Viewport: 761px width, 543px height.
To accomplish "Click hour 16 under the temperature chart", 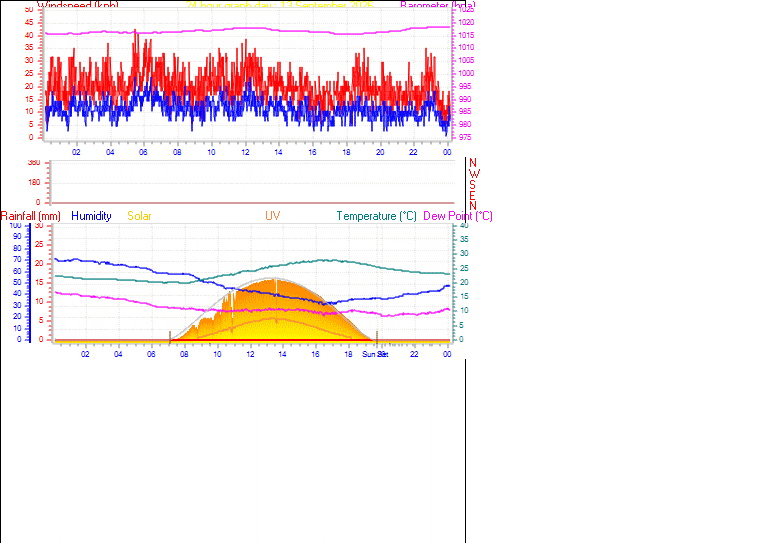I will 315,354.
